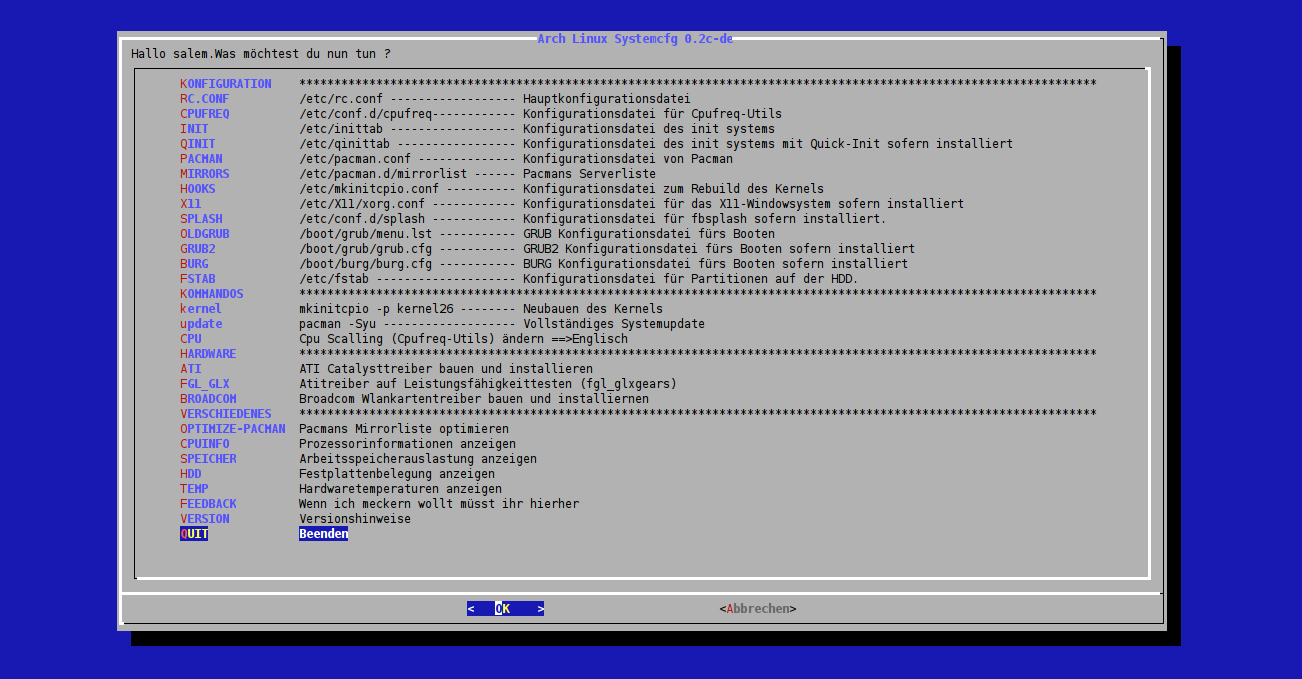Select the RC.CONF menu entry
The width and height of the screenshot is (1302, 679).
(x=204, y=99)
